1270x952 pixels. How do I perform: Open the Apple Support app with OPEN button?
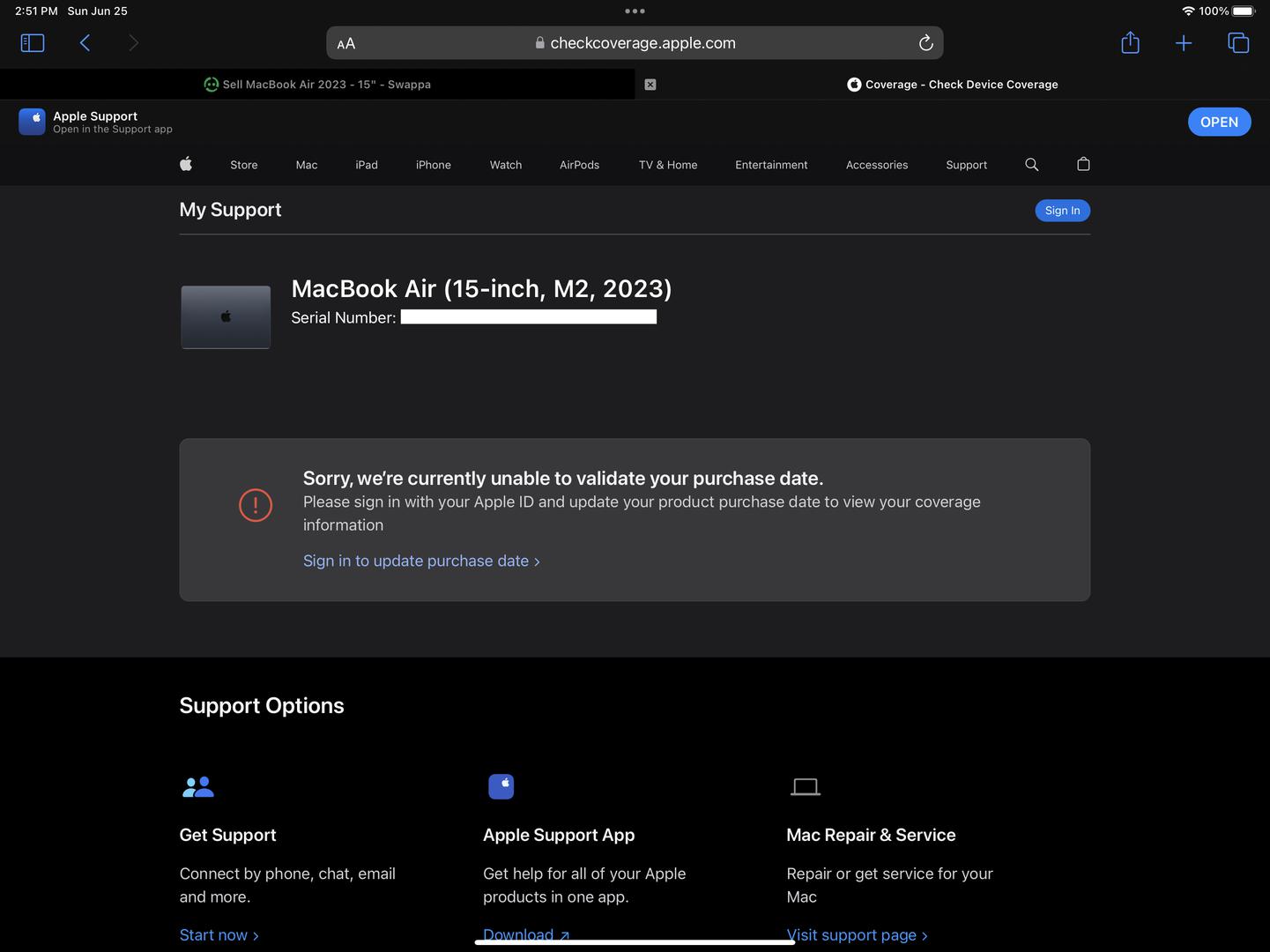pos(1219,122)
